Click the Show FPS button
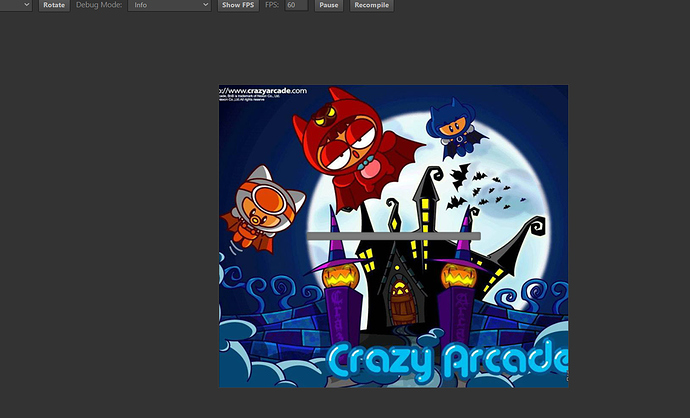This screenshot has width=690, height=418. pyautogui.click(x=238, y=5)
